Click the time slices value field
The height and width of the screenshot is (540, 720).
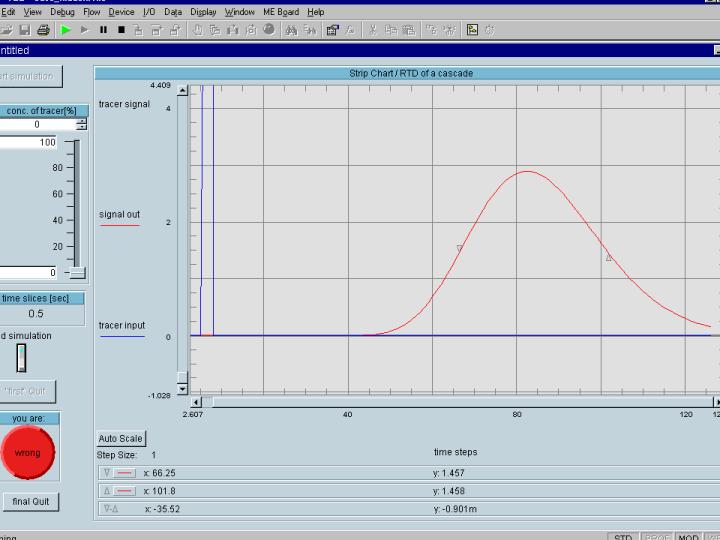pos(37,313)
